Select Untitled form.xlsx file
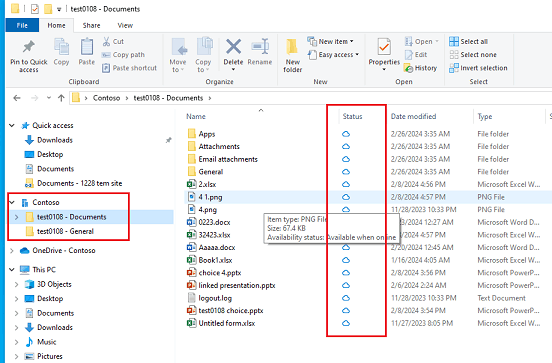The image size is (552, 363). pyautogui.click(x=221, y=323)
